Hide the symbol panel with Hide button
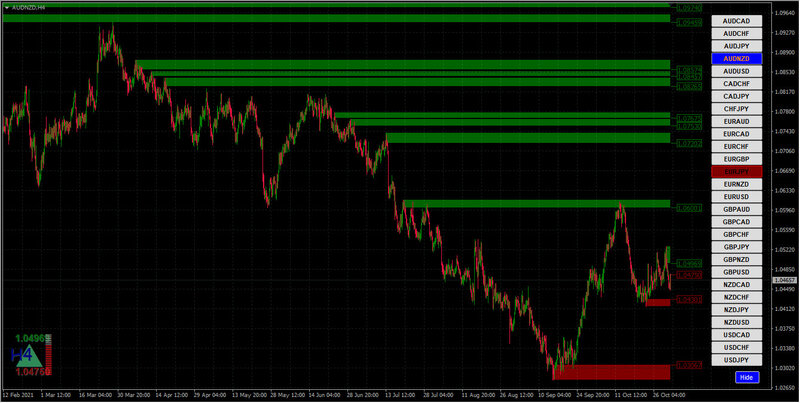 tap(747, 377)
